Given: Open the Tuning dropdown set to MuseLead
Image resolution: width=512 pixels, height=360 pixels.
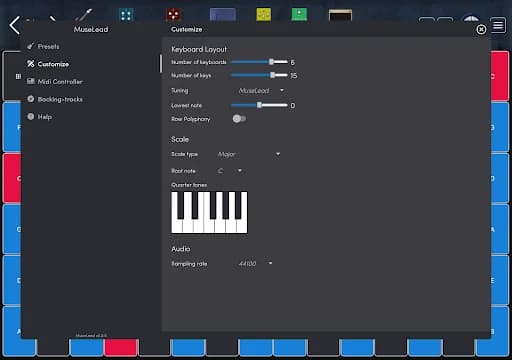Looking at the screenshot, I should (261, 90).
